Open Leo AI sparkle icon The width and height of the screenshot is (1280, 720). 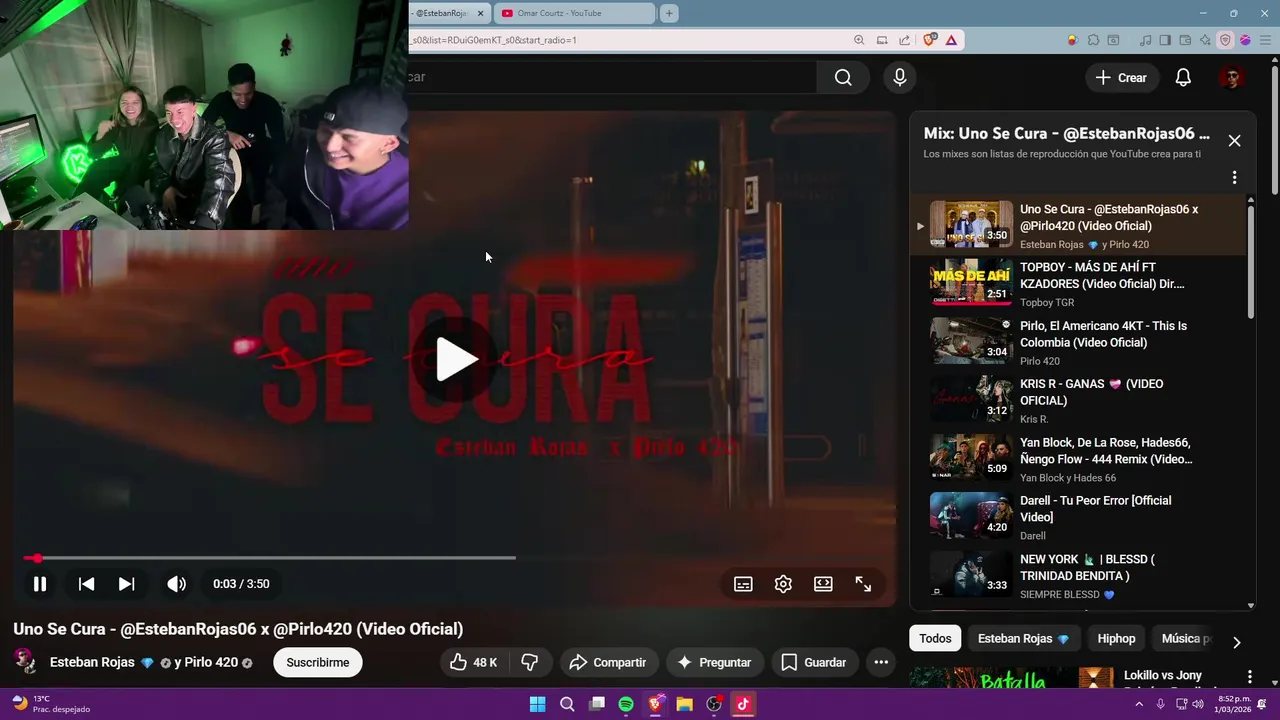(1205, 40)
